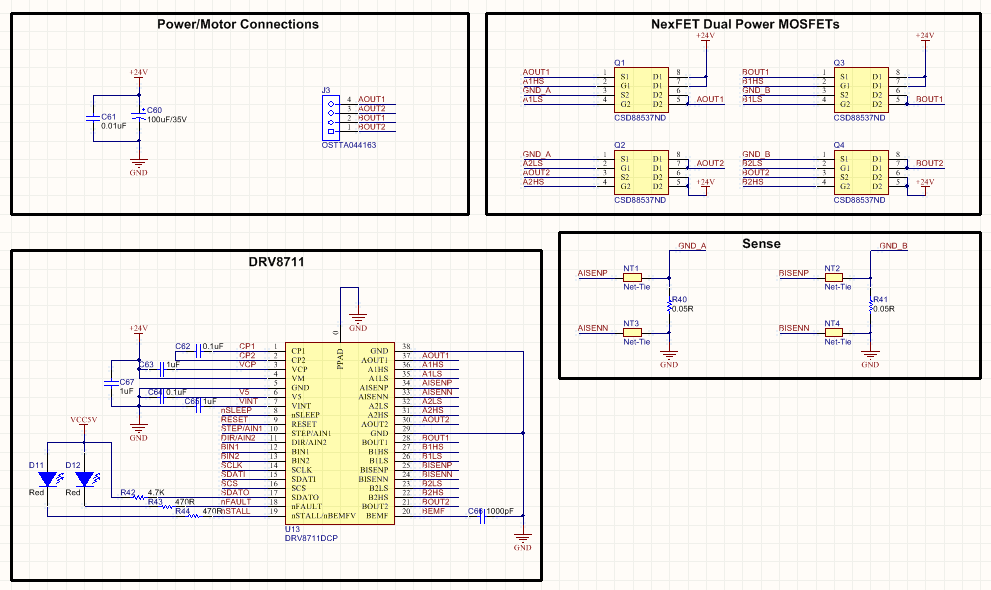Screen dimensions: 991x590
Task: Select the 0.05R value beside R41
Action: point(884,309)
